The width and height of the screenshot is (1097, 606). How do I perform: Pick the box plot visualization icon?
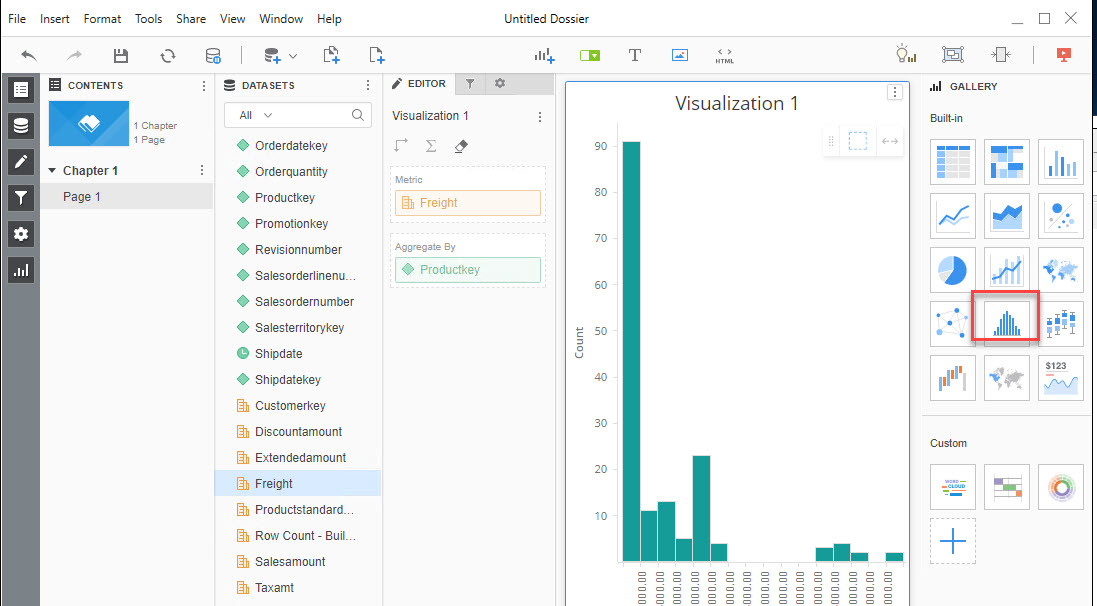coord(1060,323)
